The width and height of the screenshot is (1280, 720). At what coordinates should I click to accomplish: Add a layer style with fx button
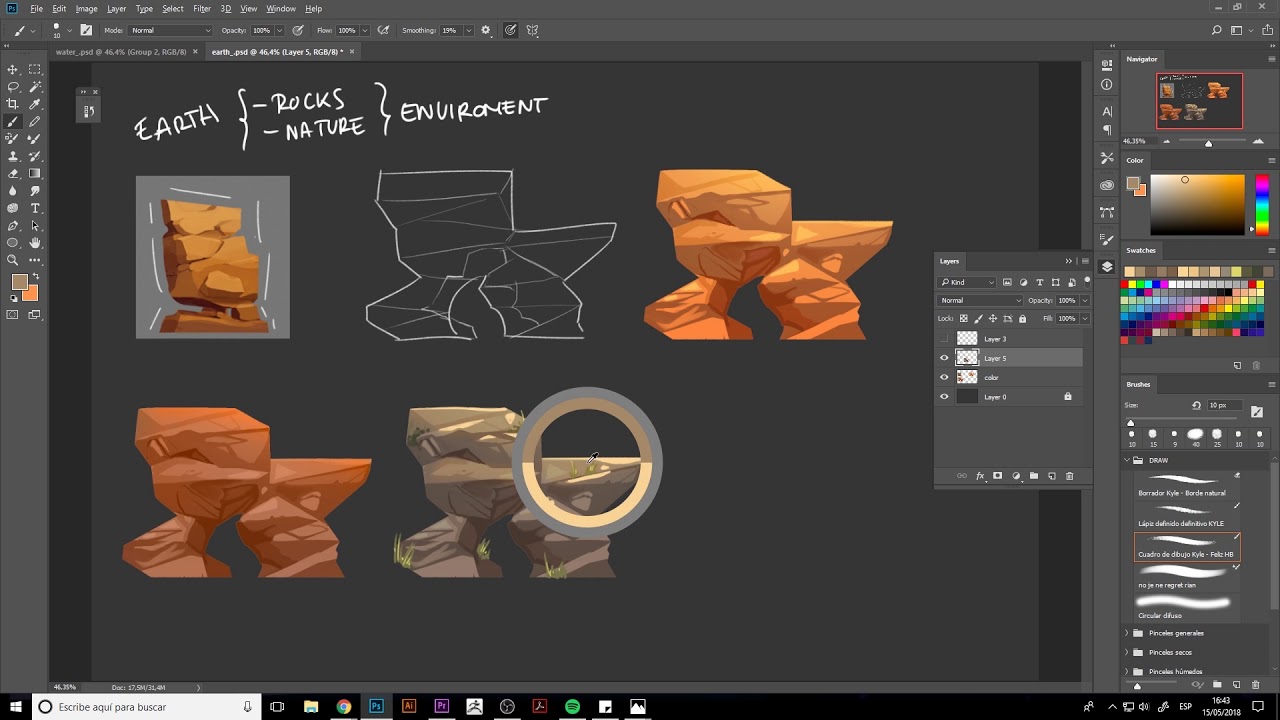pos(980,476)
